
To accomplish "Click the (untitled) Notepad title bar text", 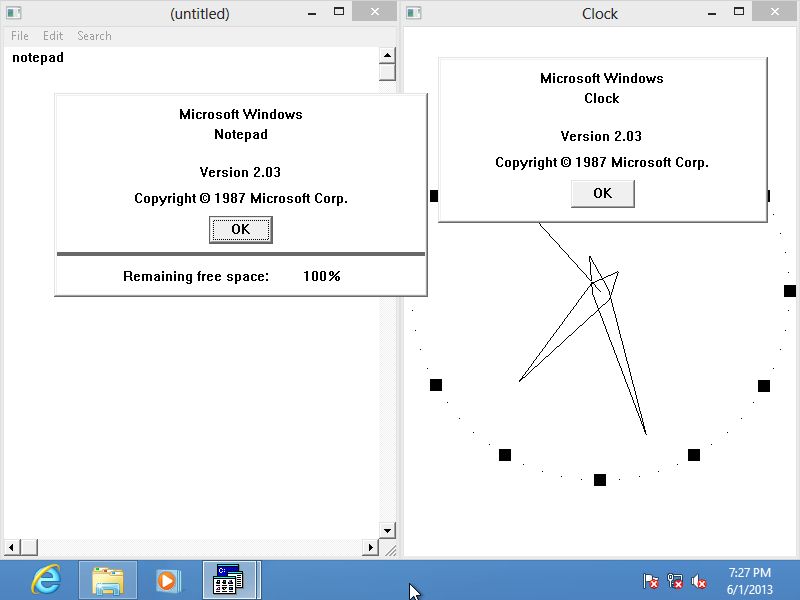I will [x=200, y=14].
